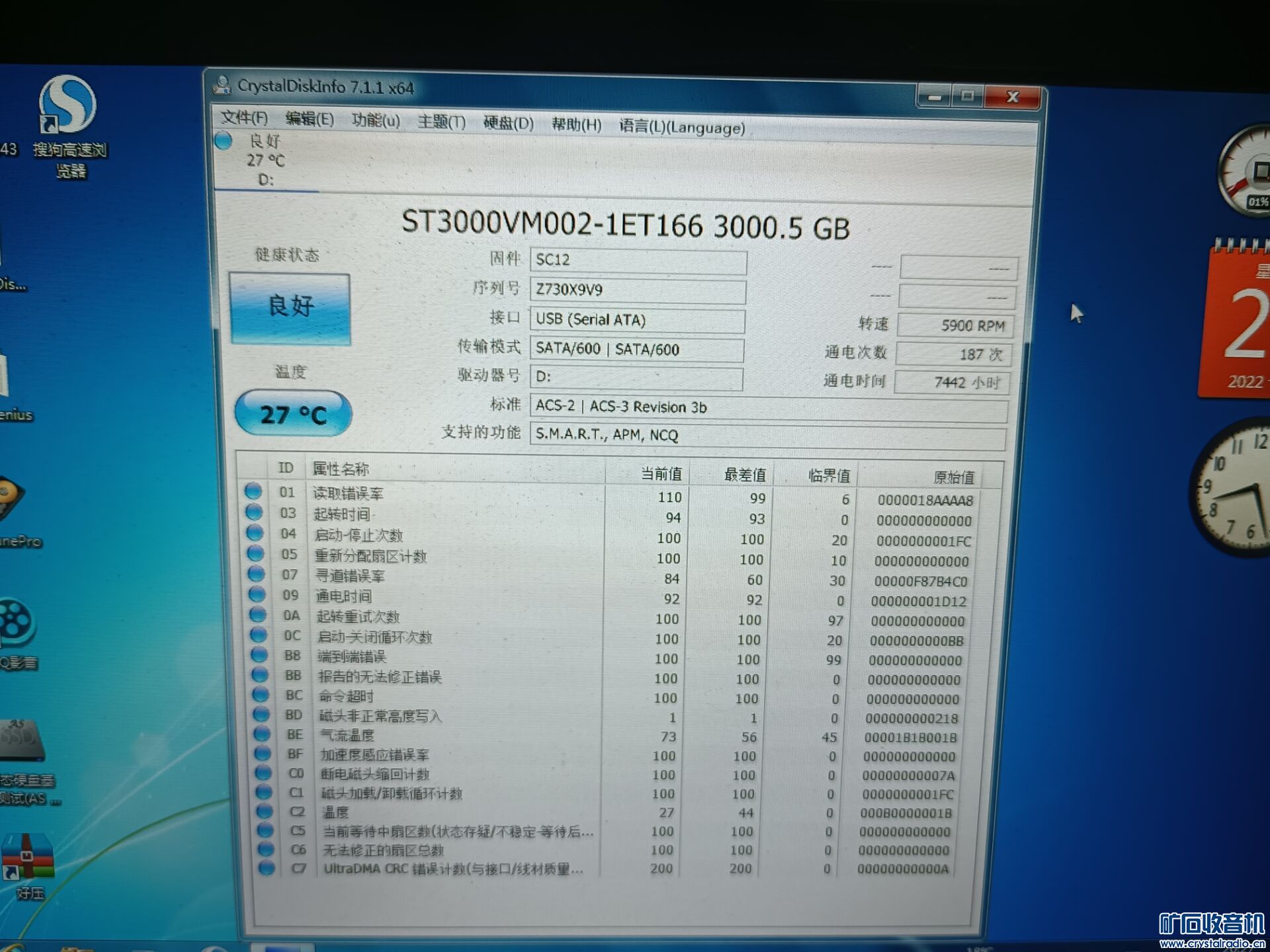Click the 27 °C temperature button
The width and height of the screenshot is (1270, 952).
tap(293, 414)
